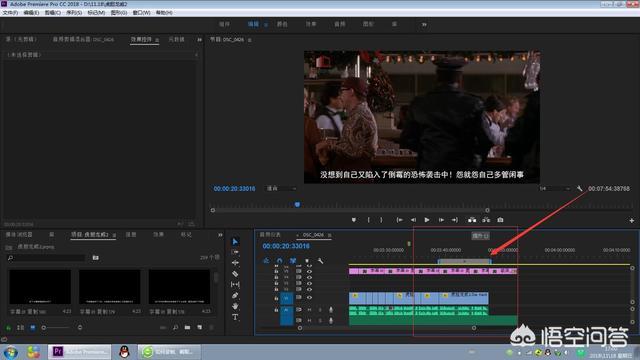Create new bin from search icon
Image resolution: width=640 pixels, height=360 pixels.
[x=96, y=258]
